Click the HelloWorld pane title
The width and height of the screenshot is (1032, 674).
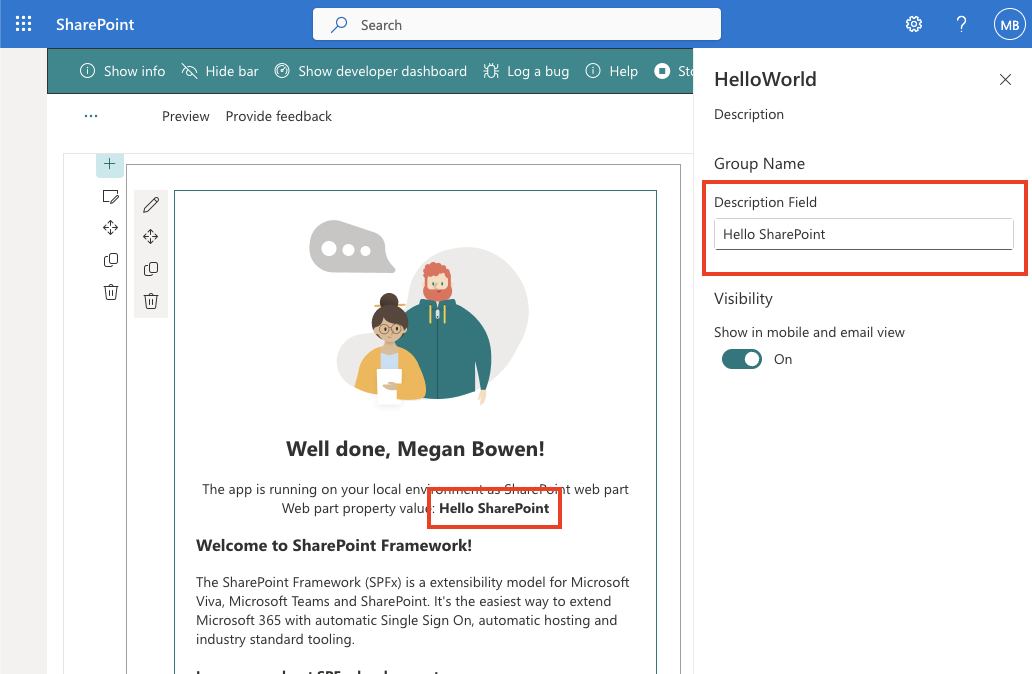point(765,80)
